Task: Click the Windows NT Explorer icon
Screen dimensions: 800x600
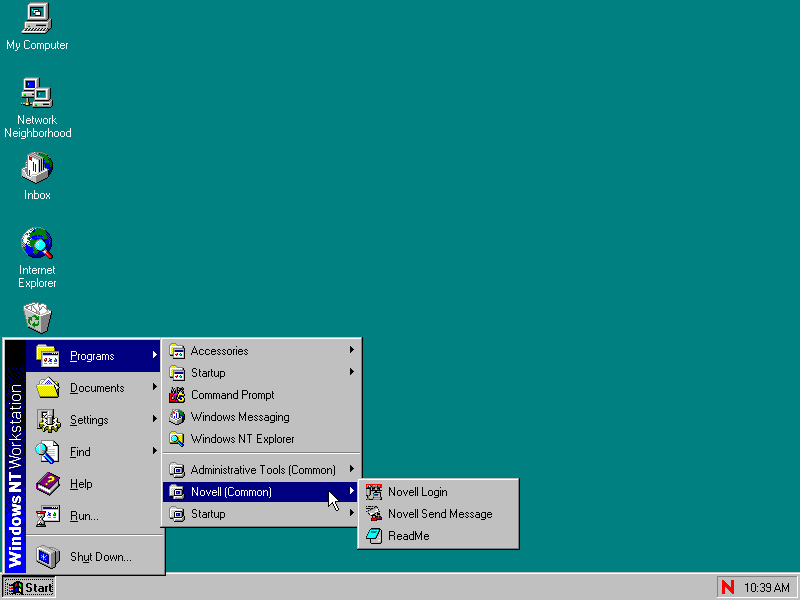Action: point(177,439)
